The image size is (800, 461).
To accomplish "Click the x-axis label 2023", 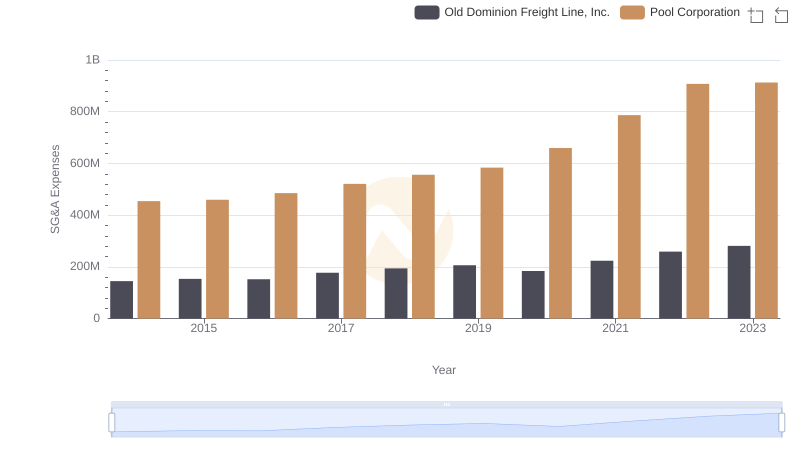I will 753,328.
